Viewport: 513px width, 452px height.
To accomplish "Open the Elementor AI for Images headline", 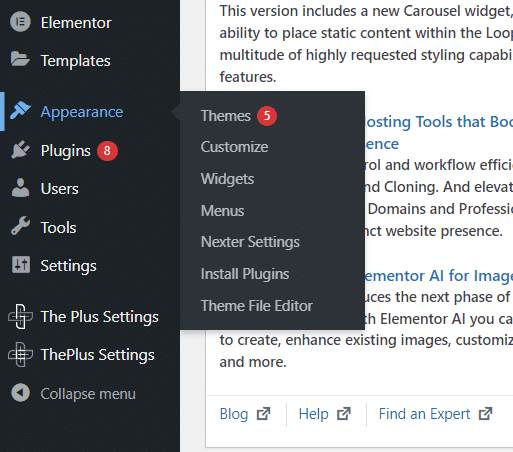I will [x=439, y=276].
